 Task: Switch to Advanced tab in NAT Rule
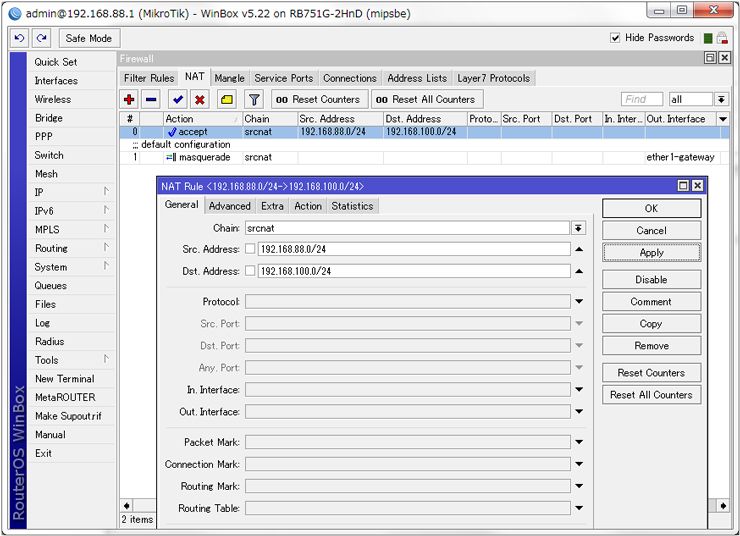tap(229, 206)
